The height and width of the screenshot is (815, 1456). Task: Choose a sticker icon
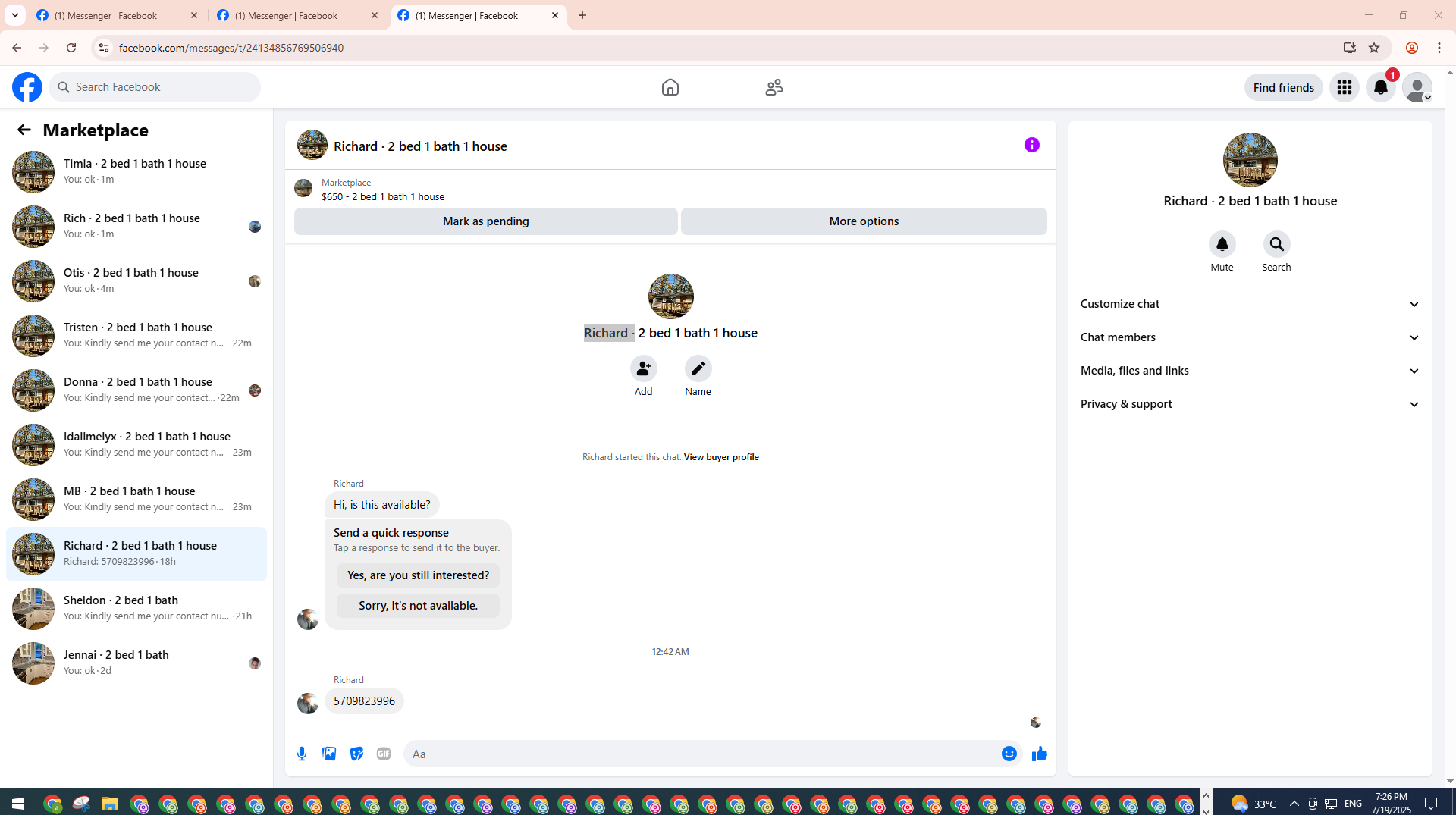pos(356,754)
